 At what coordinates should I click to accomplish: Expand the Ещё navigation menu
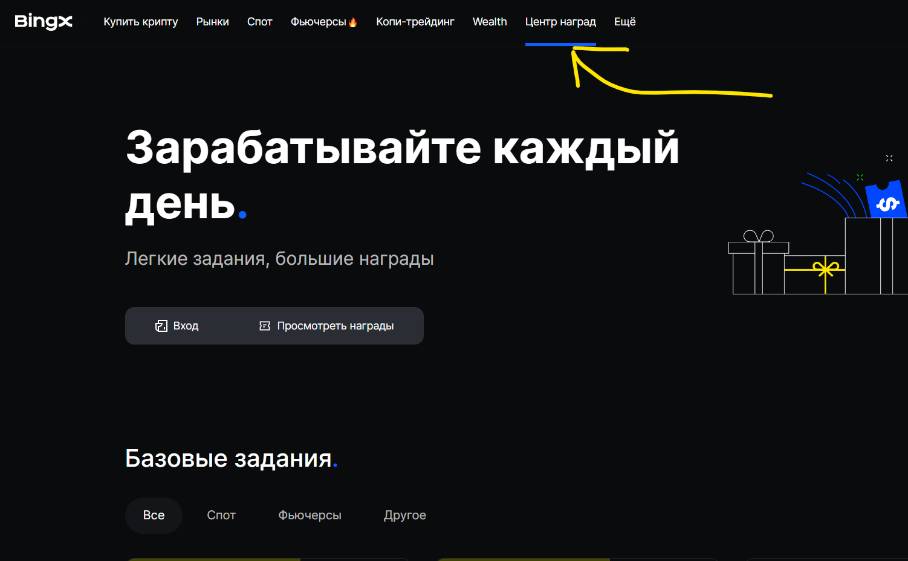[624, 22]
